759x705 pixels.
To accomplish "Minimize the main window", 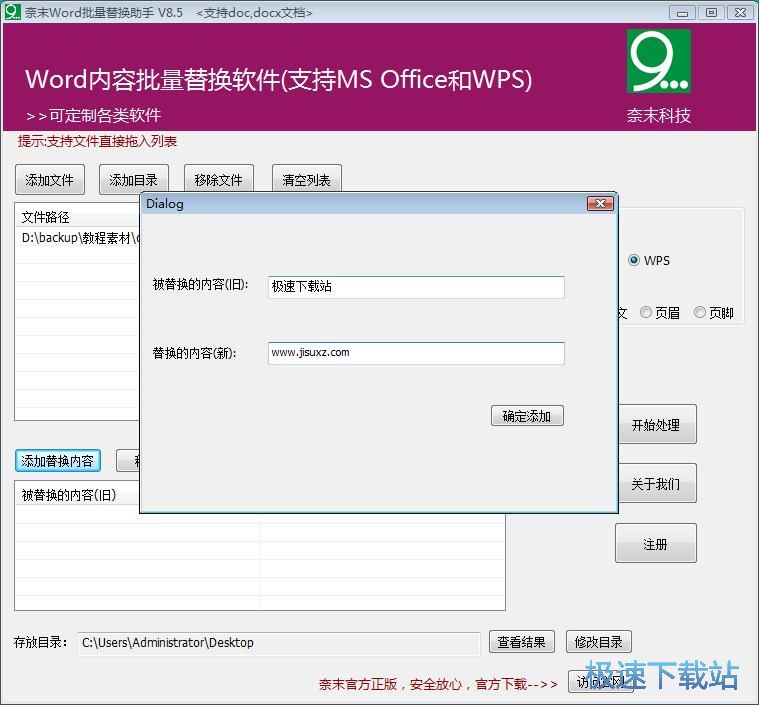I will (682, 13).
